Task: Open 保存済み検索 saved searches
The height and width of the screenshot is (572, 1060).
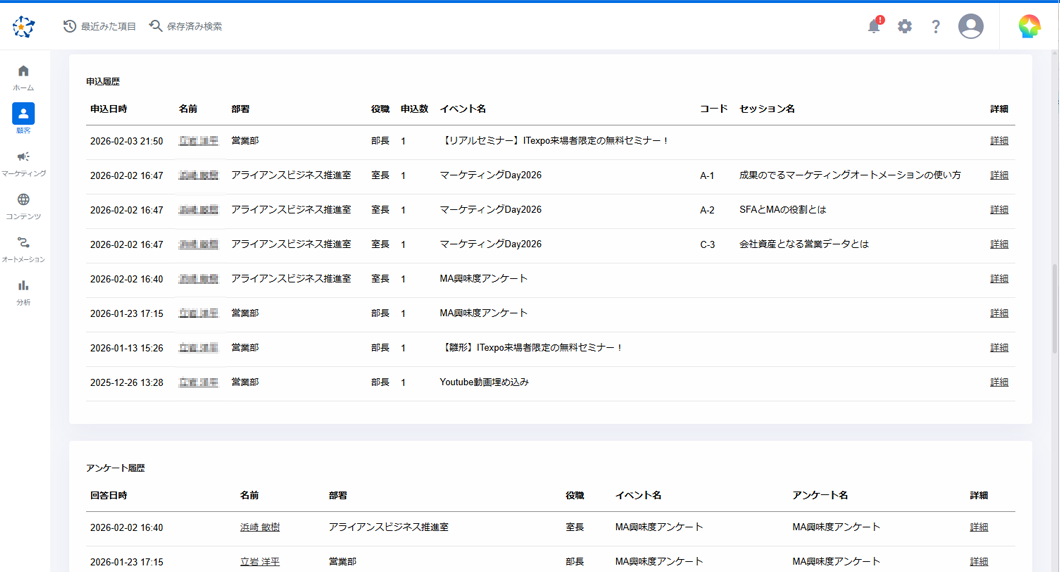Action: (x=186, y=26)
